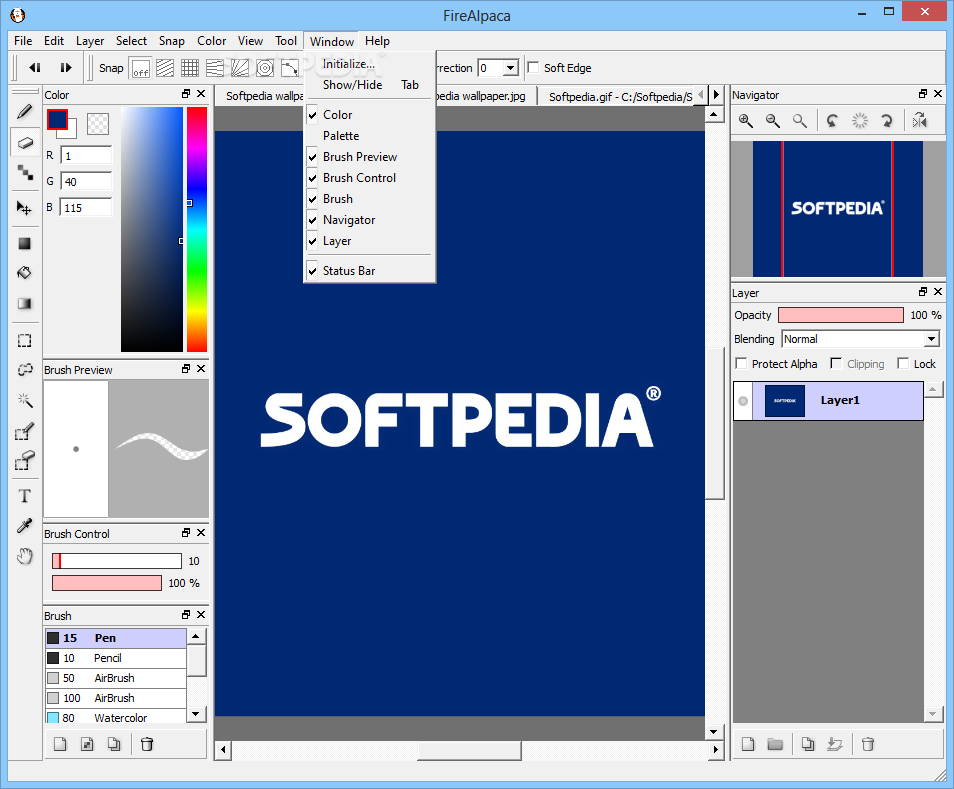The height and width of the screenshot is (789, 954).
Task: Click Undo arrow in the toolbar
Action: 35,68
